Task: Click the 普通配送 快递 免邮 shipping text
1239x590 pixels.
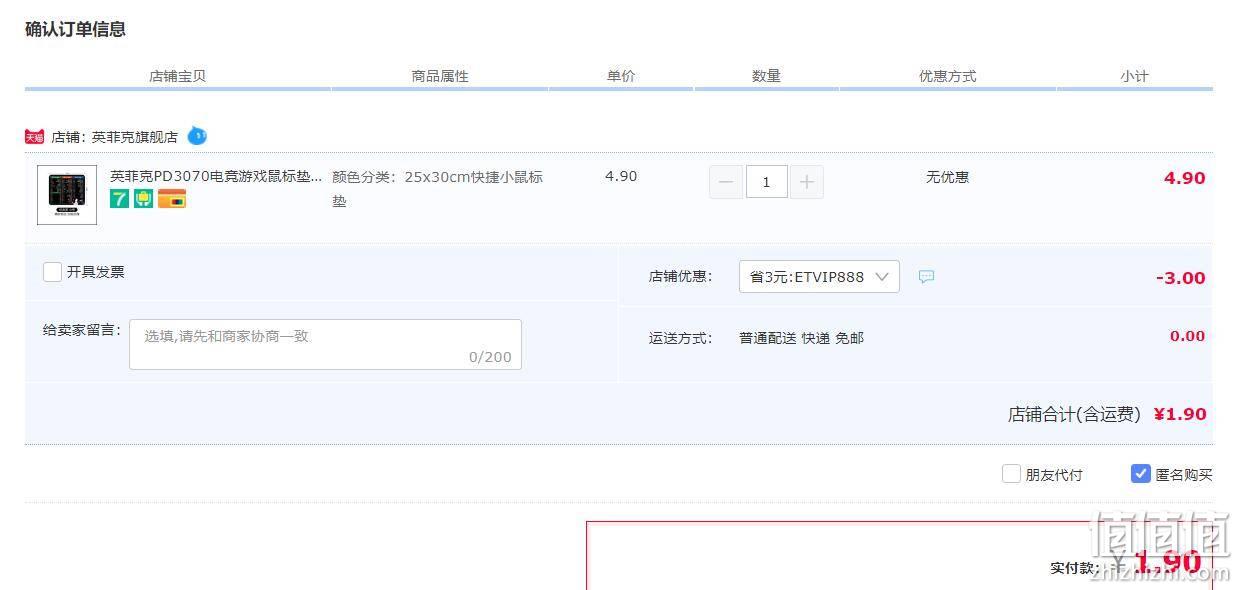Action: [801, 338]
